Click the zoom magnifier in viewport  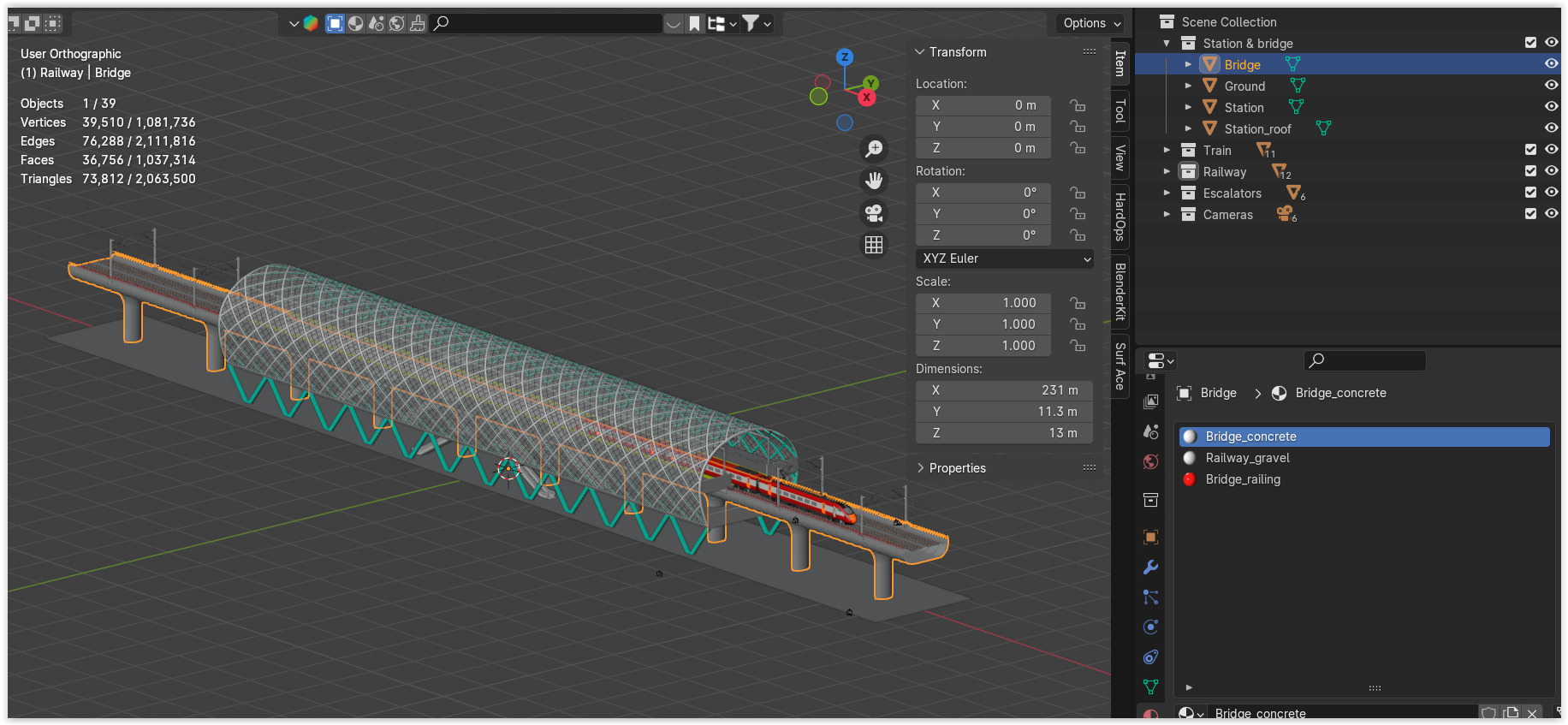pos(874,149)
